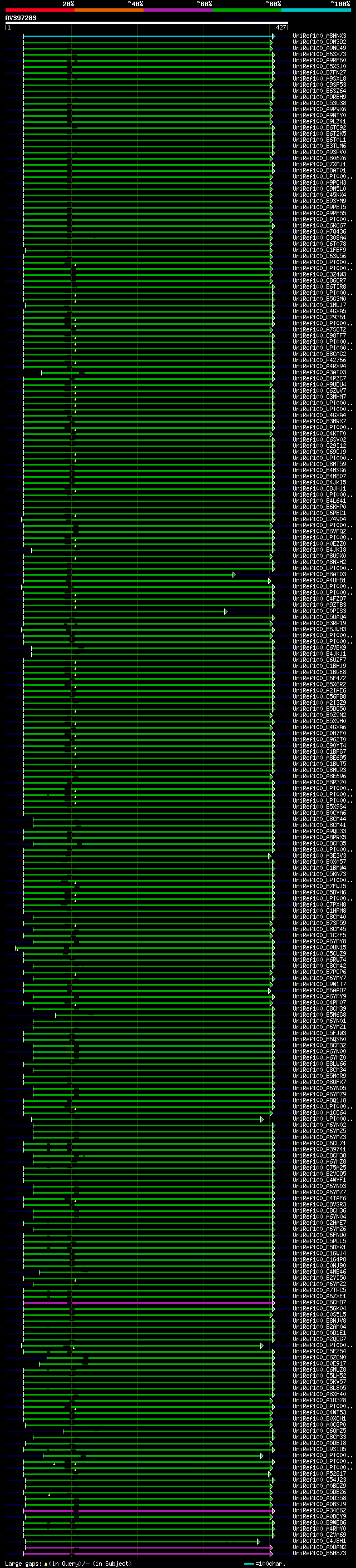Click the purple alignment bar for P34662
Viewport: 356px width, 1568px height.
click(x=149, y=1511)
